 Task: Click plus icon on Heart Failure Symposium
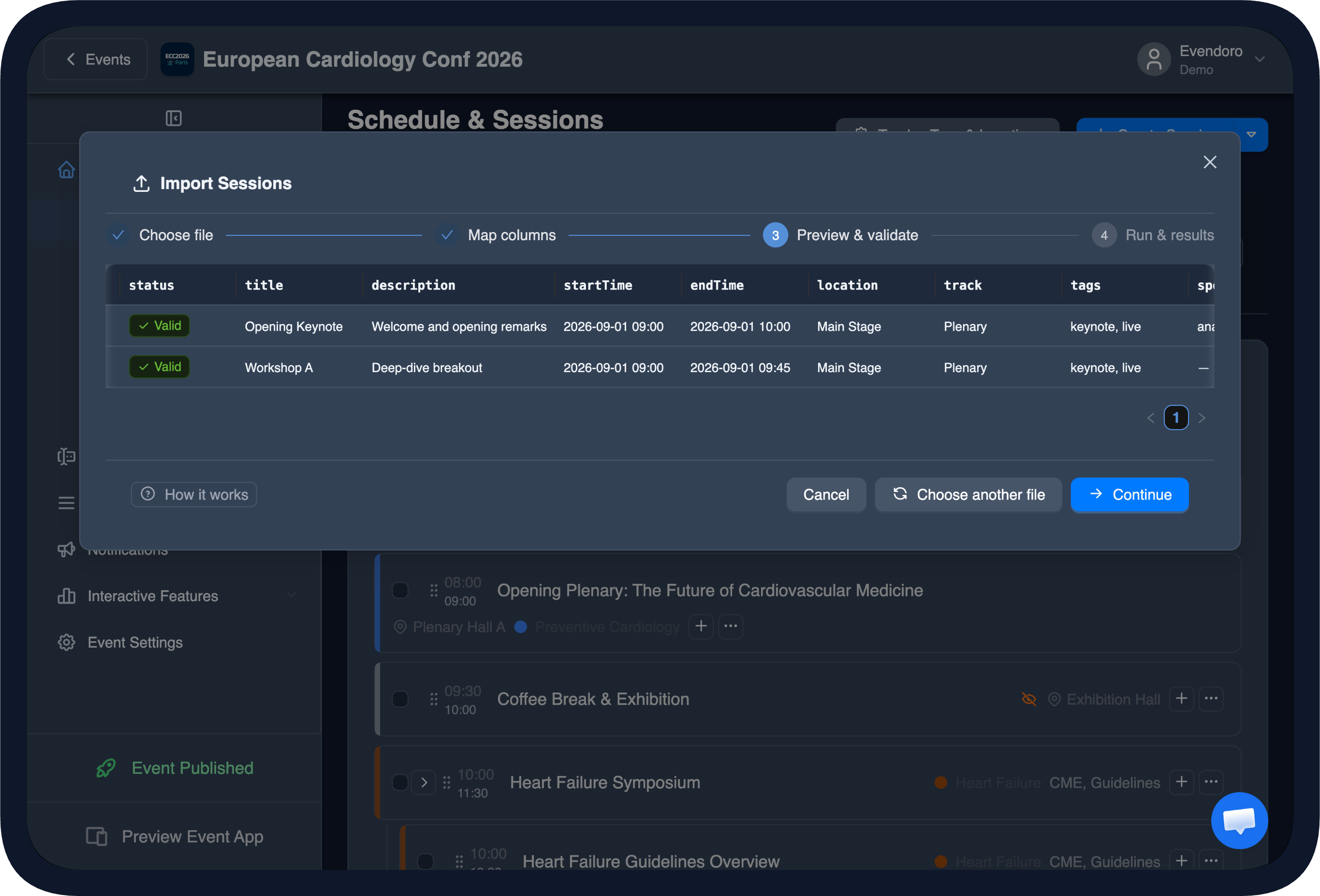[1181, 782]
